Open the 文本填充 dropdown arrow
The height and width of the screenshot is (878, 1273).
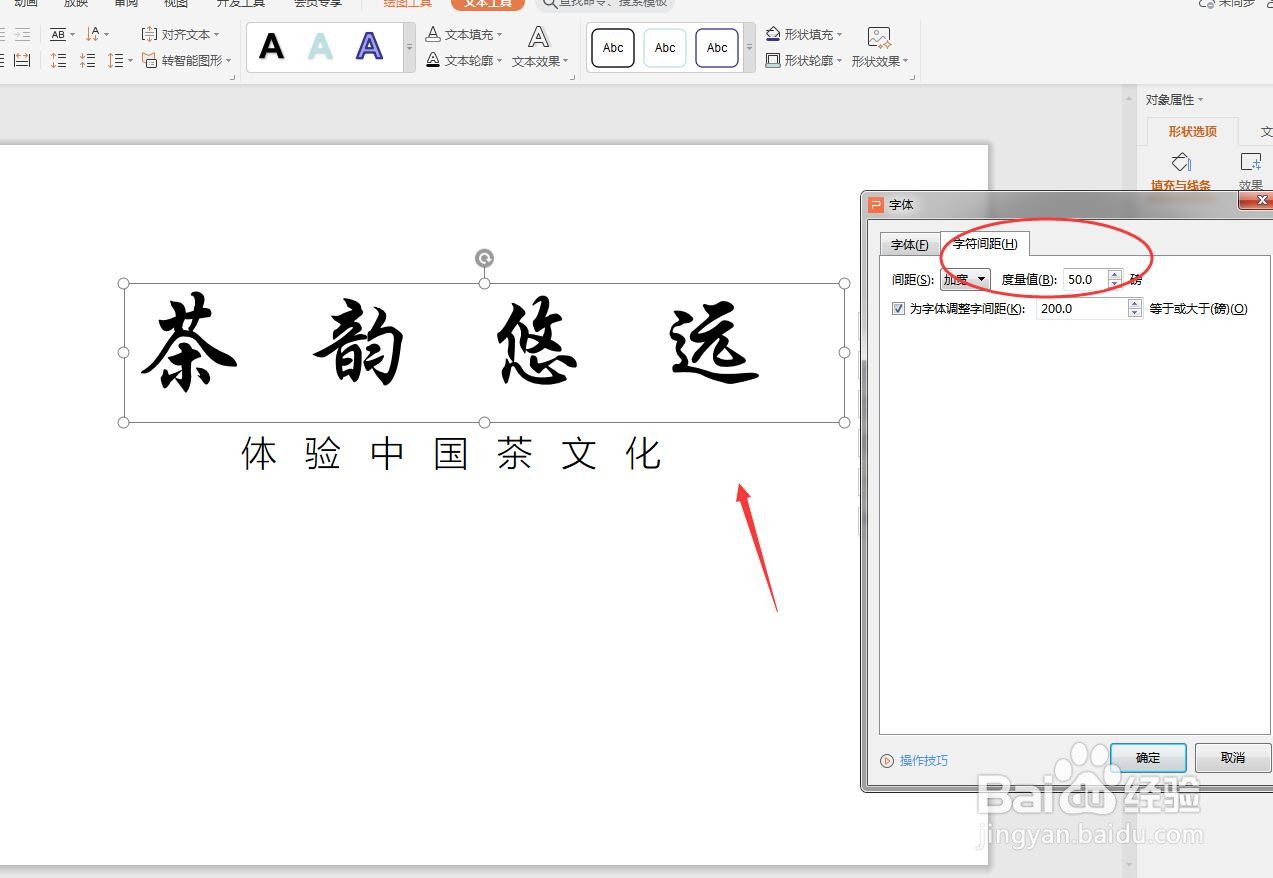[x=500, y=35]
